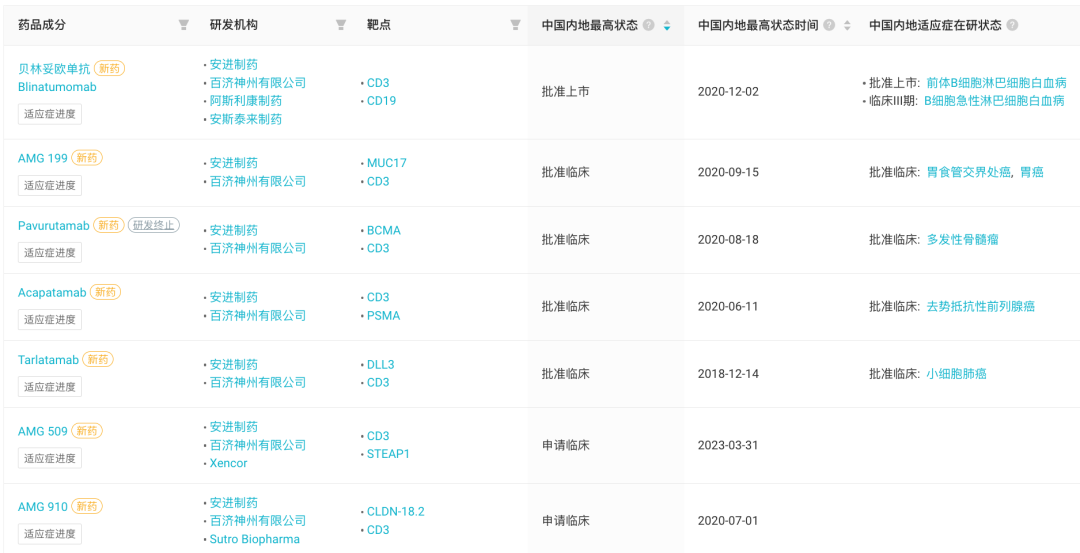Open Blinatumomab drug name link
The height and width of the screenshot is (553, 1080).
pos(57,87)
